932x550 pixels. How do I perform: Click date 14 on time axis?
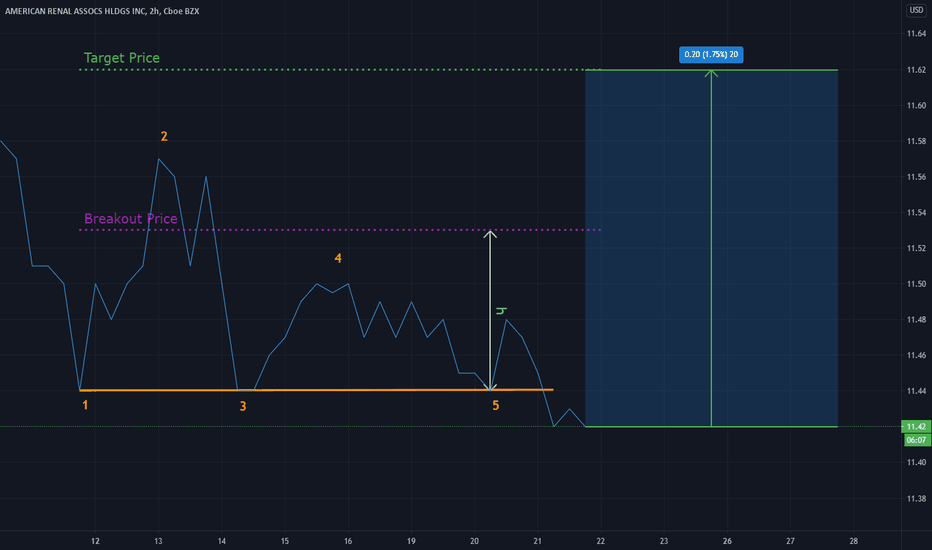222,541
